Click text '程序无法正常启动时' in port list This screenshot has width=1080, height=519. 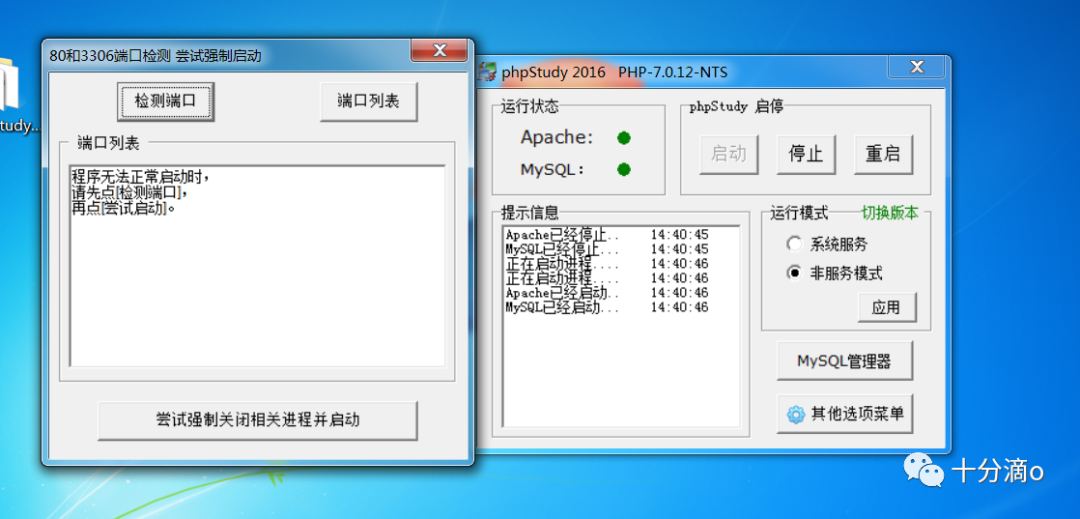tap(140, 177)
